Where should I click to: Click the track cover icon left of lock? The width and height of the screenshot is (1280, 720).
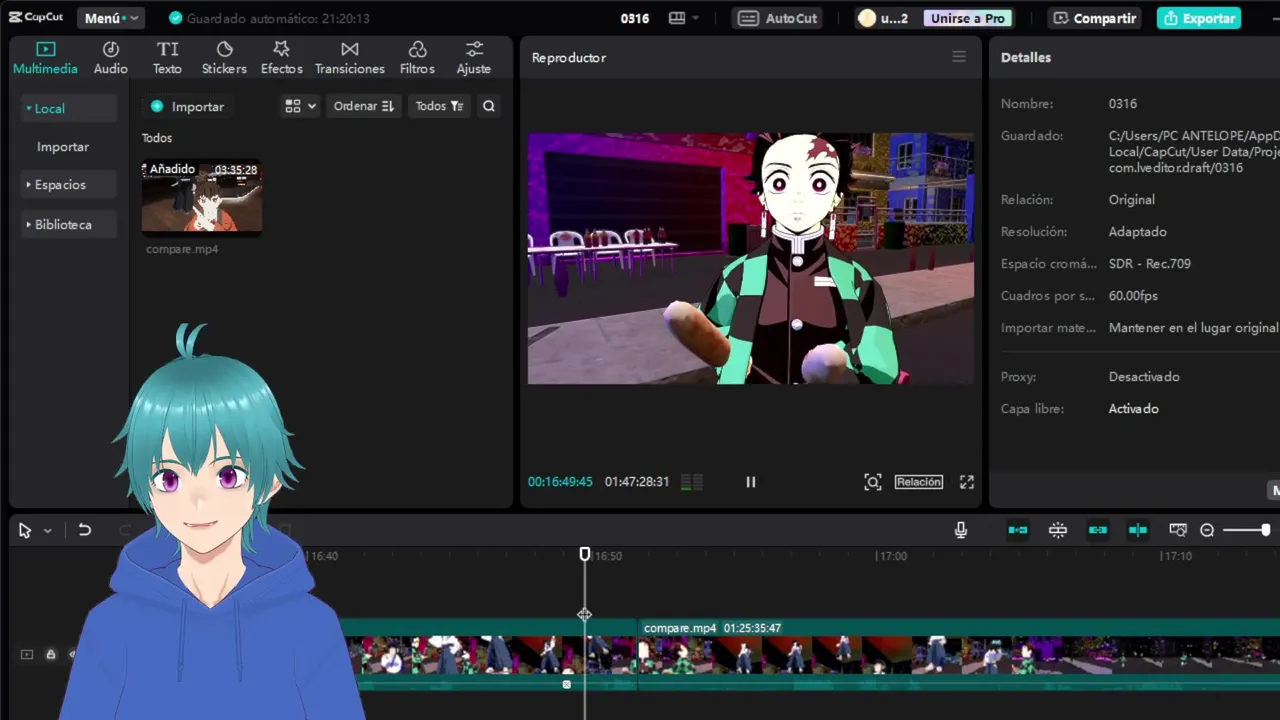[x=27, y=654]
